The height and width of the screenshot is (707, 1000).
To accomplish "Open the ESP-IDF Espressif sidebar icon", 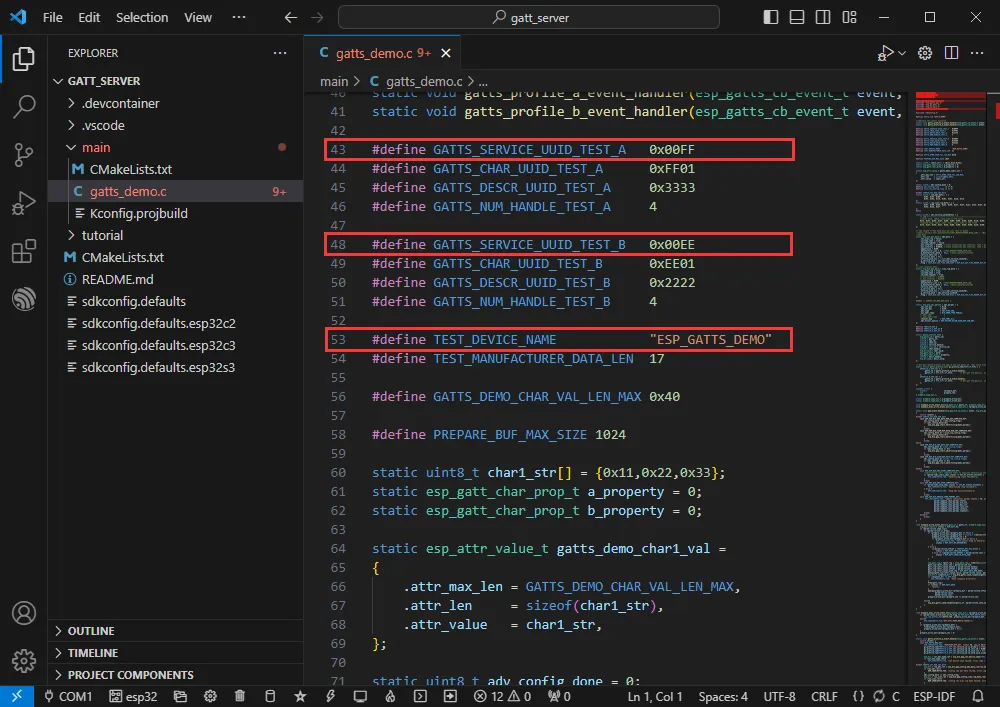I will coord(23,298).
